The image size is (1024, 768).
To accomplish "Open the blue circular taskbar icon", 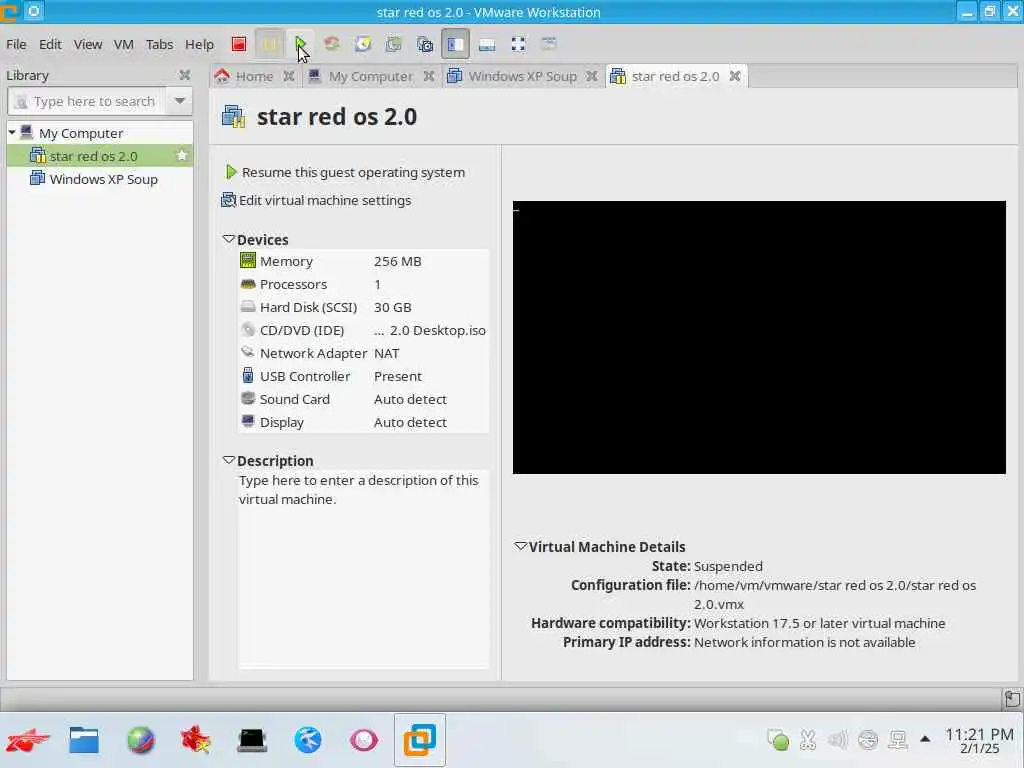I will [308, 740].
